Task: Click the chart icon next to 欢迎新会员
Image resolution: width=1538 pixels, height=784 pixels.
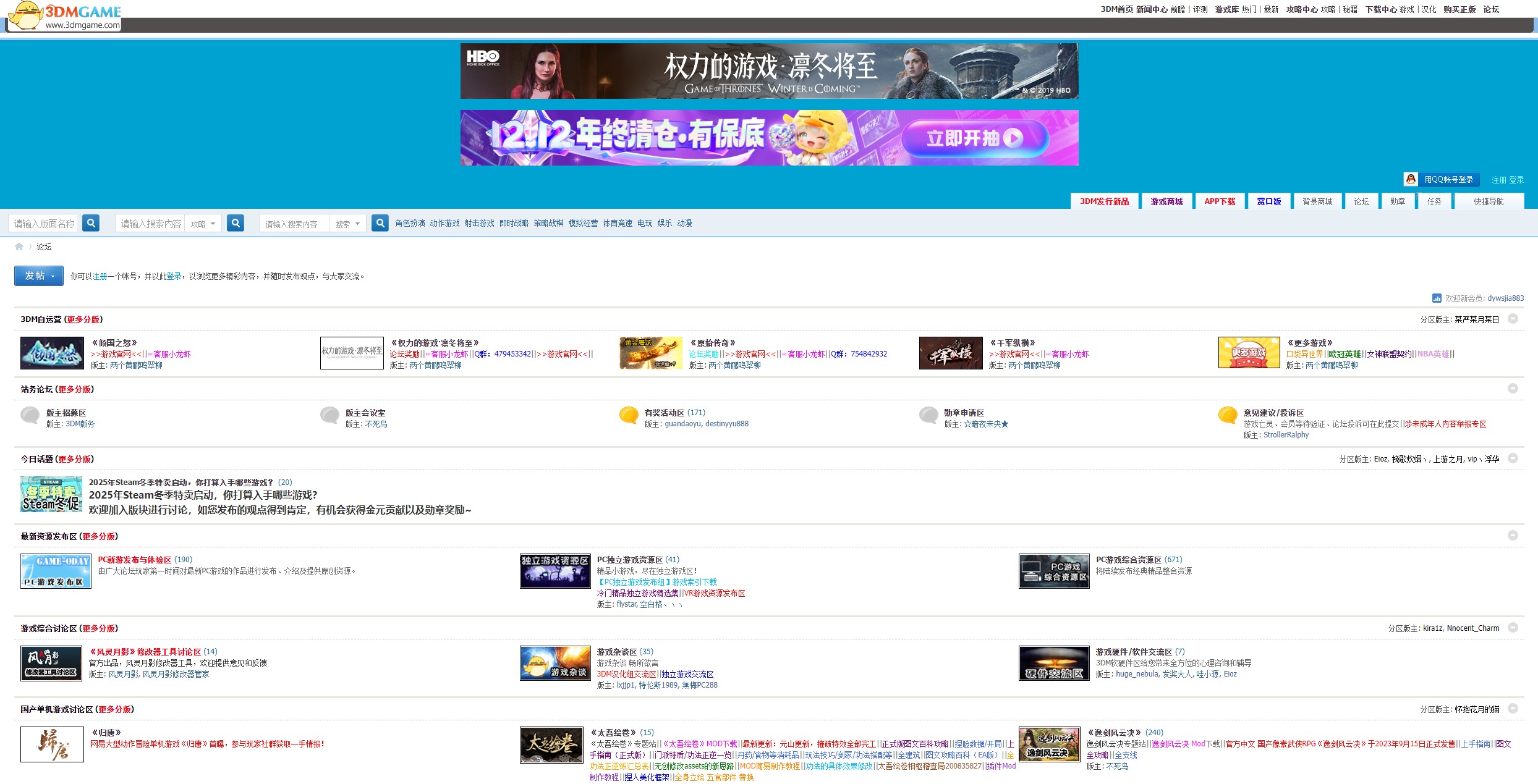Action: (x=1436, y=298)
